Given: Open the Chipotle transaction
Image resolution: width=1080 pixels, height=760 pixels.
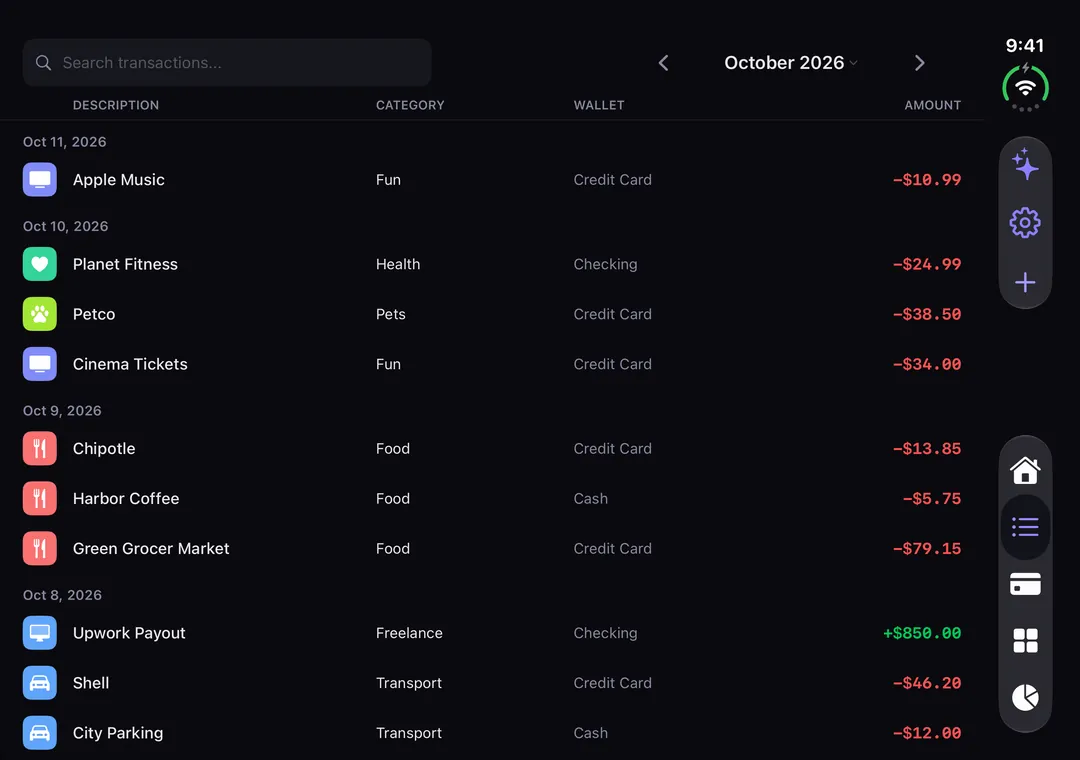Looking at the screenshot, I should (x=492, y=449).
